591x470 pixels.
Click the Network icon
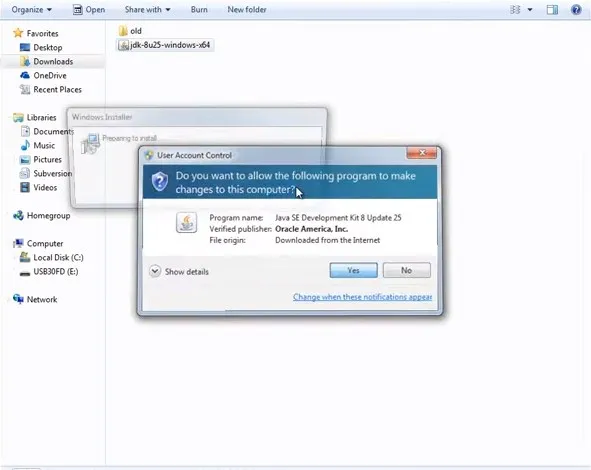click(18, 299)
